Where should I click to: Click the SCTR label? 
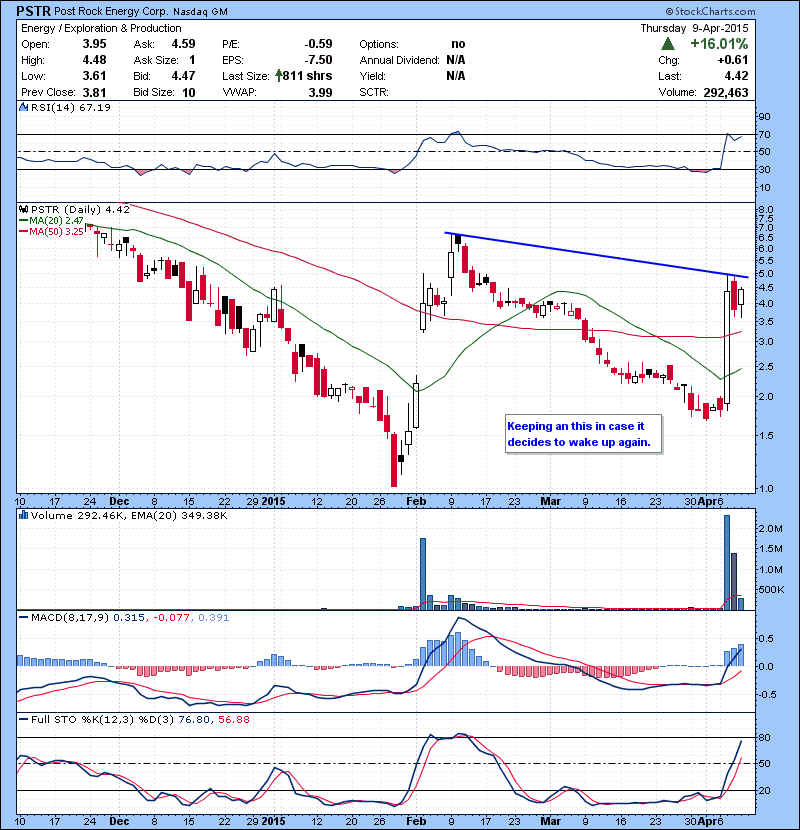tap(374, 92)
